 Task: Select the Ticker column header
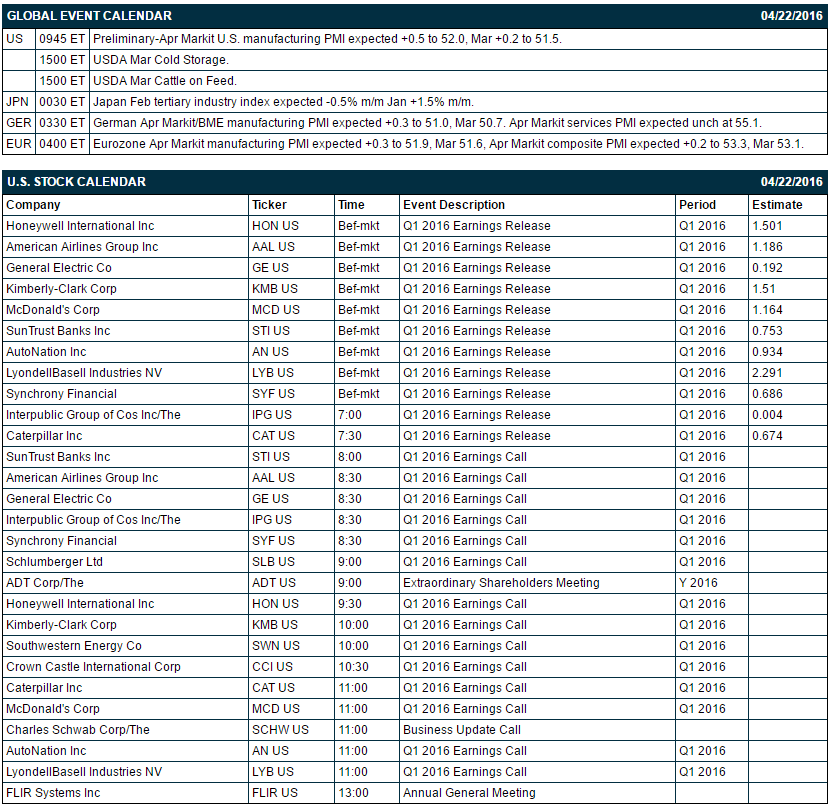[x=269, y=205]
